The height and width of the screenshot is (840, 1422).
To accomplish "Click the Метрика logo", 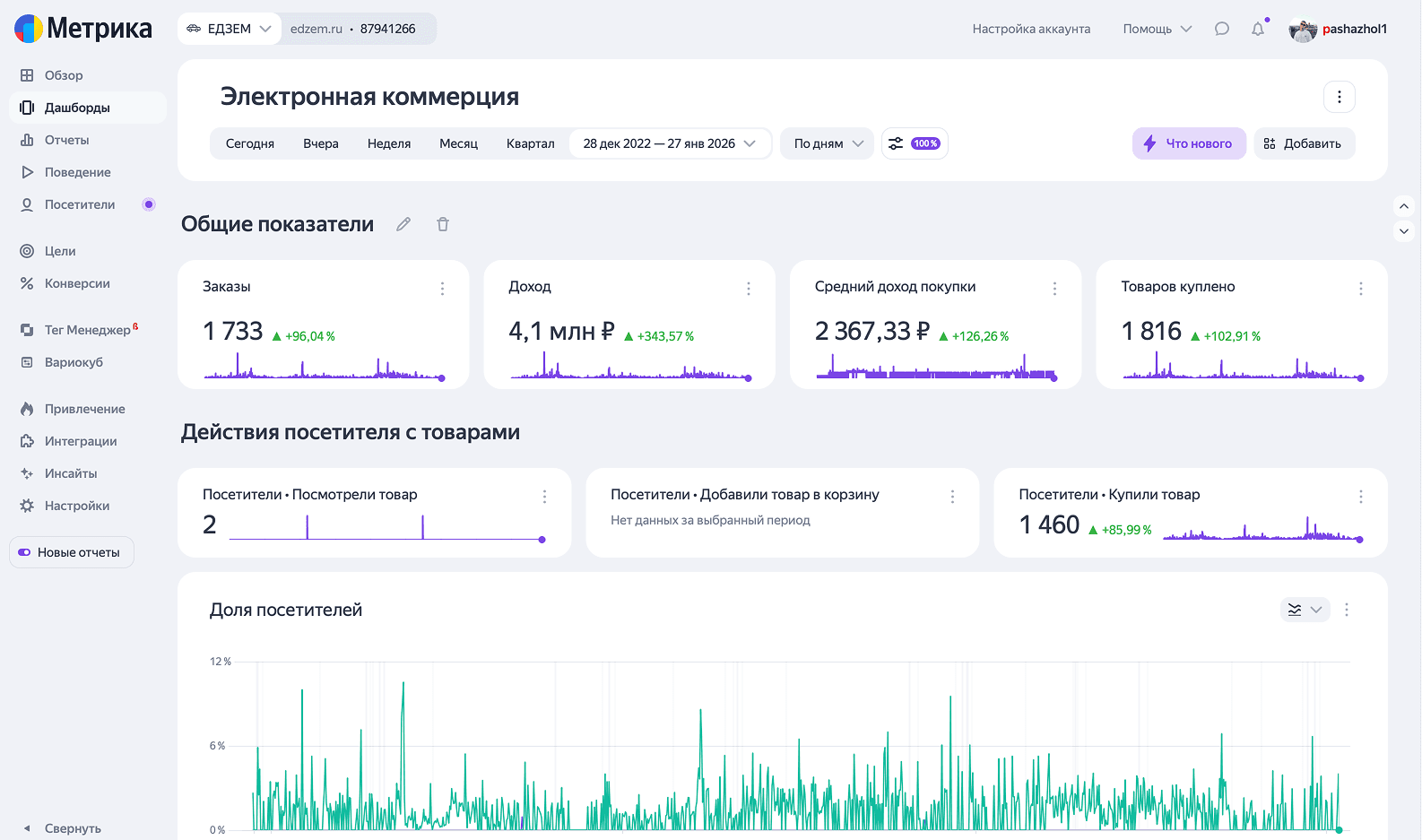I will 83,29.
